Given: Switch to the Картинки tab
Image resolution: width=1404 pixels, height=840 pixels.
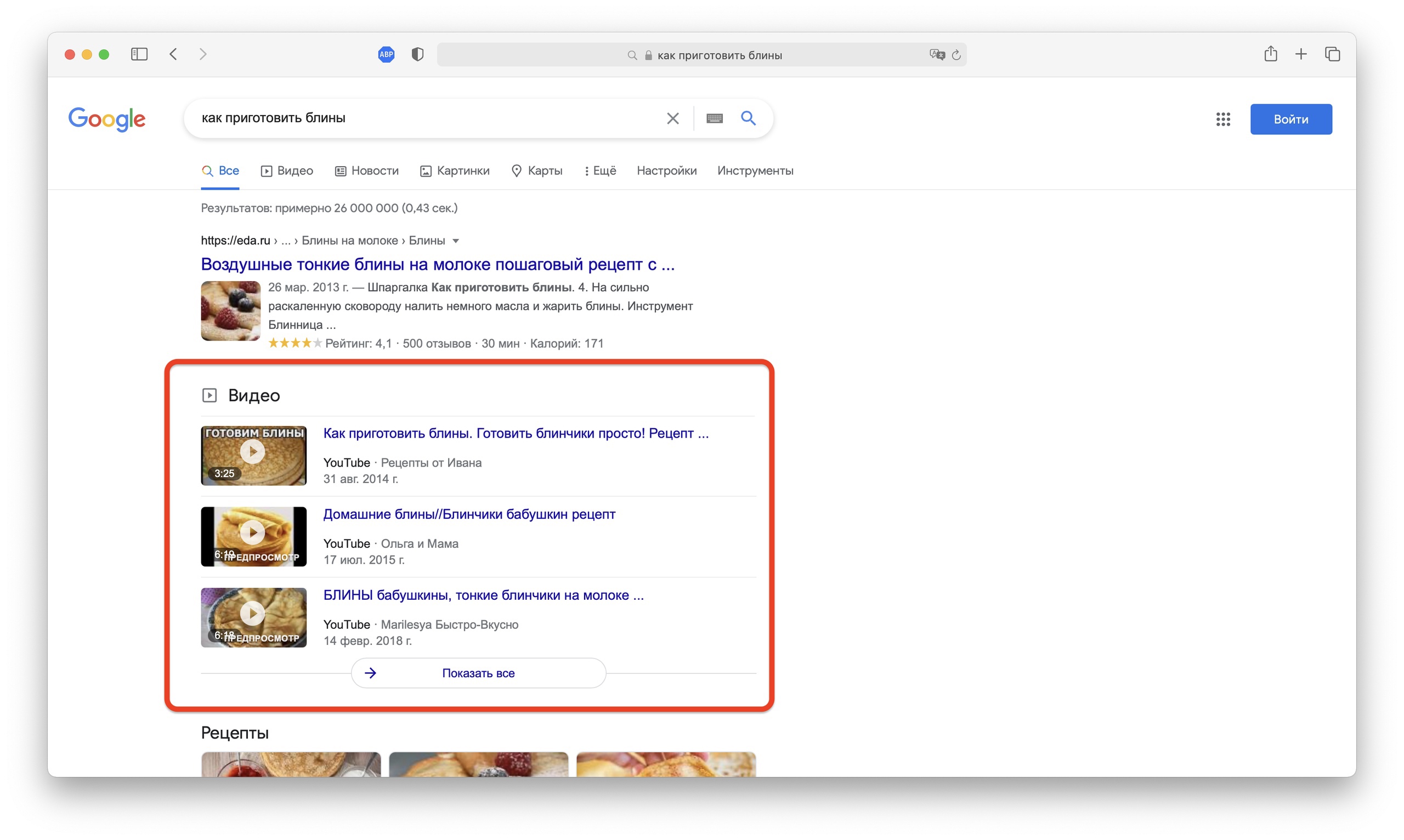Looking at the screenshot, I should [455, 171].
